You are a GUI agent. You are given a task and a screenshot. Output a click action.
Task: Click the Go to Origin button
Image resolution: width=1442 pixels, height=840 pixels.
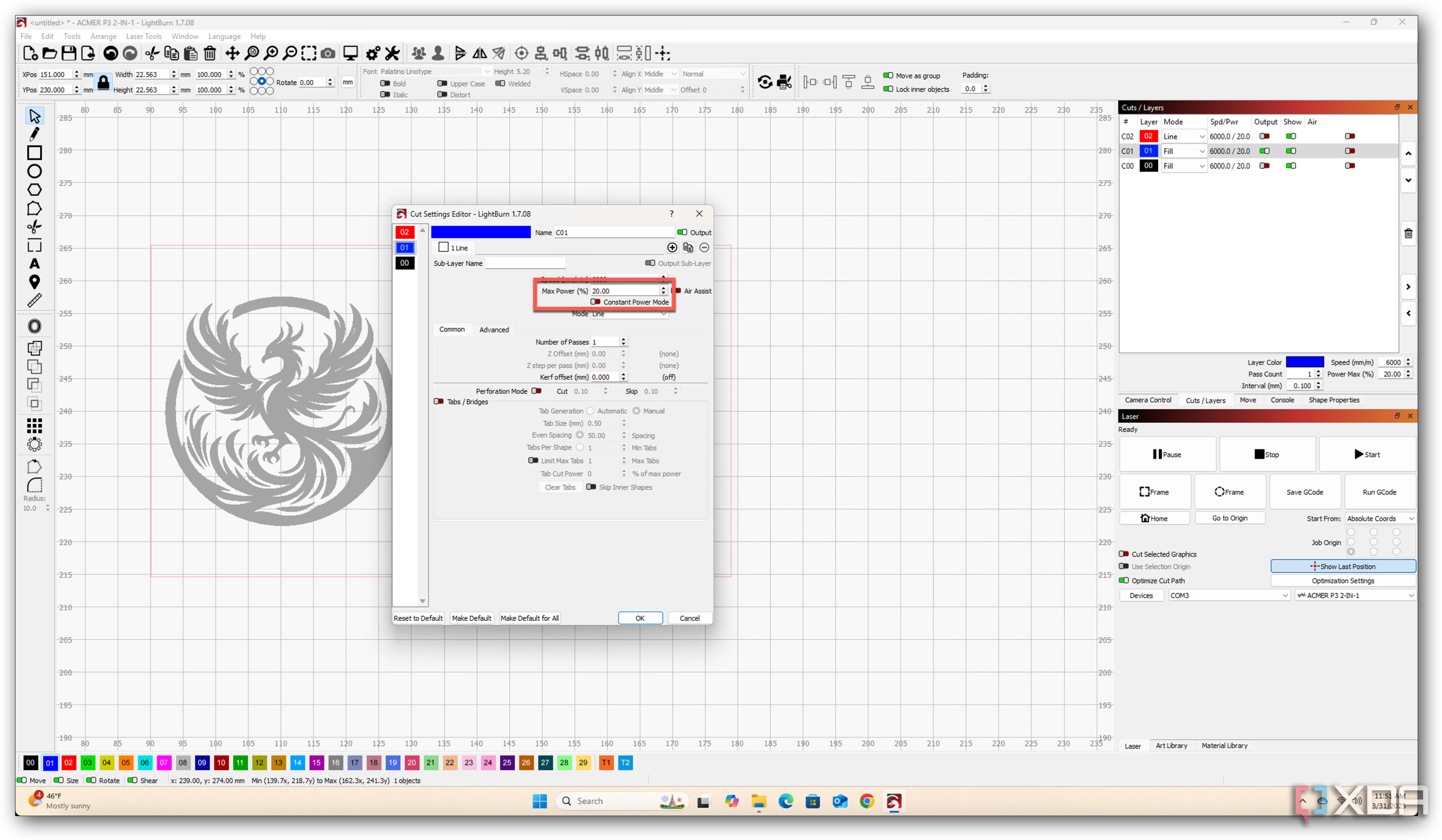[1229, 518]
